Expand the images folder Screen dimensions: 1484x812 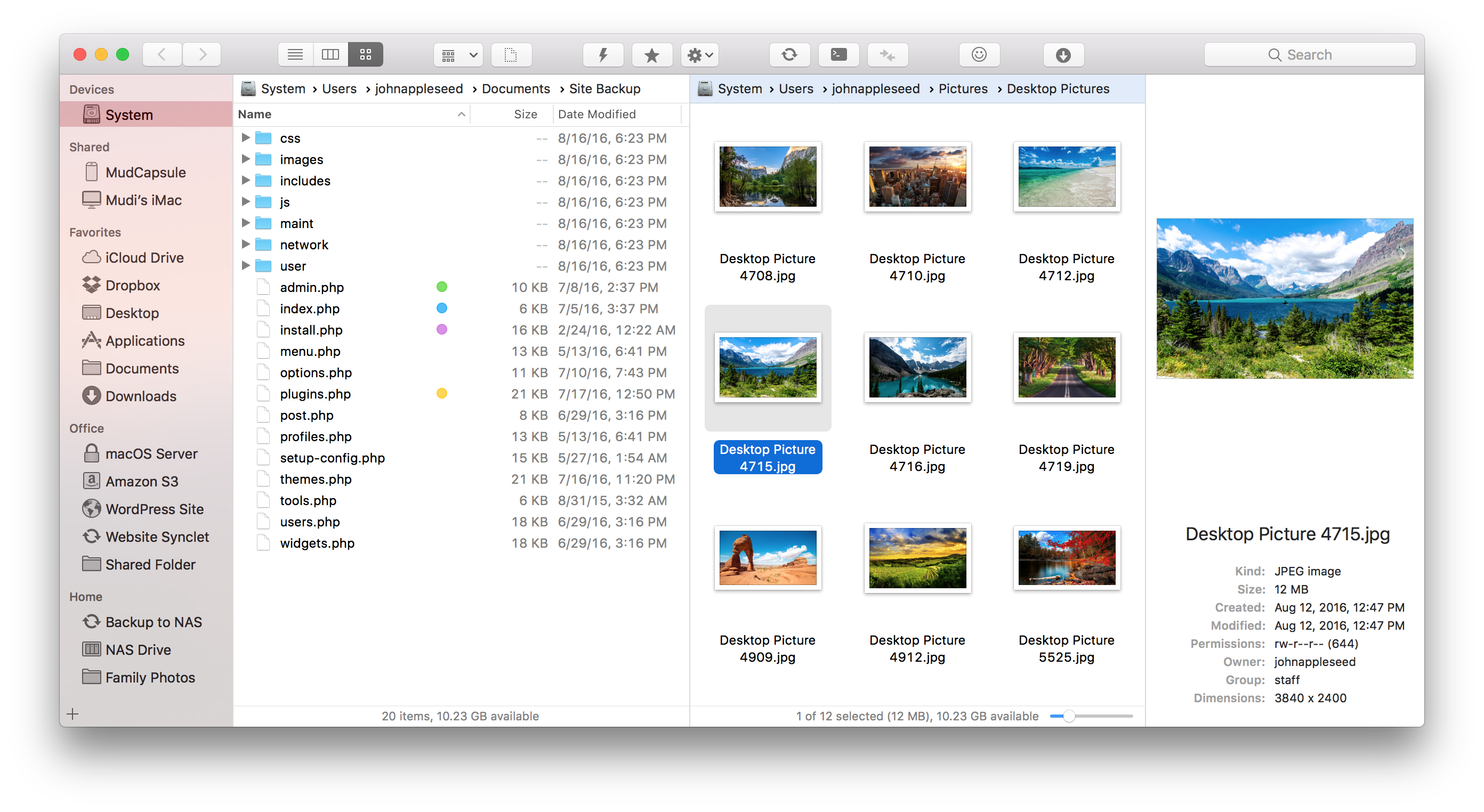(x=245, y=159)
